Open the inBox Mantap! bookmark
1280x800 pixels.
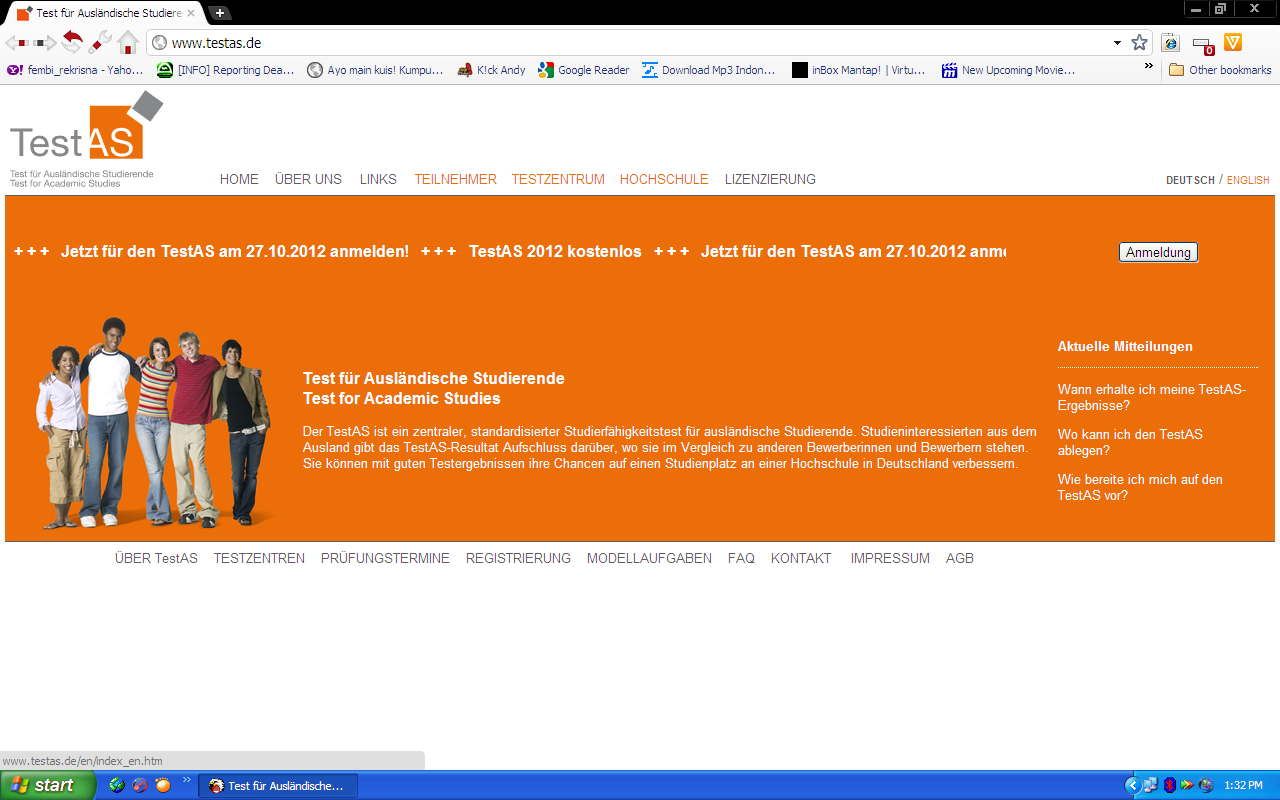[859, 70]
